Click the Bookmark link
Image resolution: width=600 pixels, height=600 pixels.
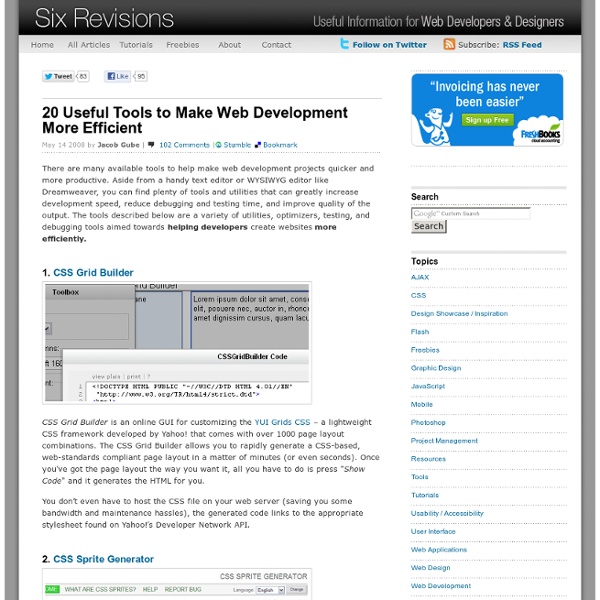(280, 145)
